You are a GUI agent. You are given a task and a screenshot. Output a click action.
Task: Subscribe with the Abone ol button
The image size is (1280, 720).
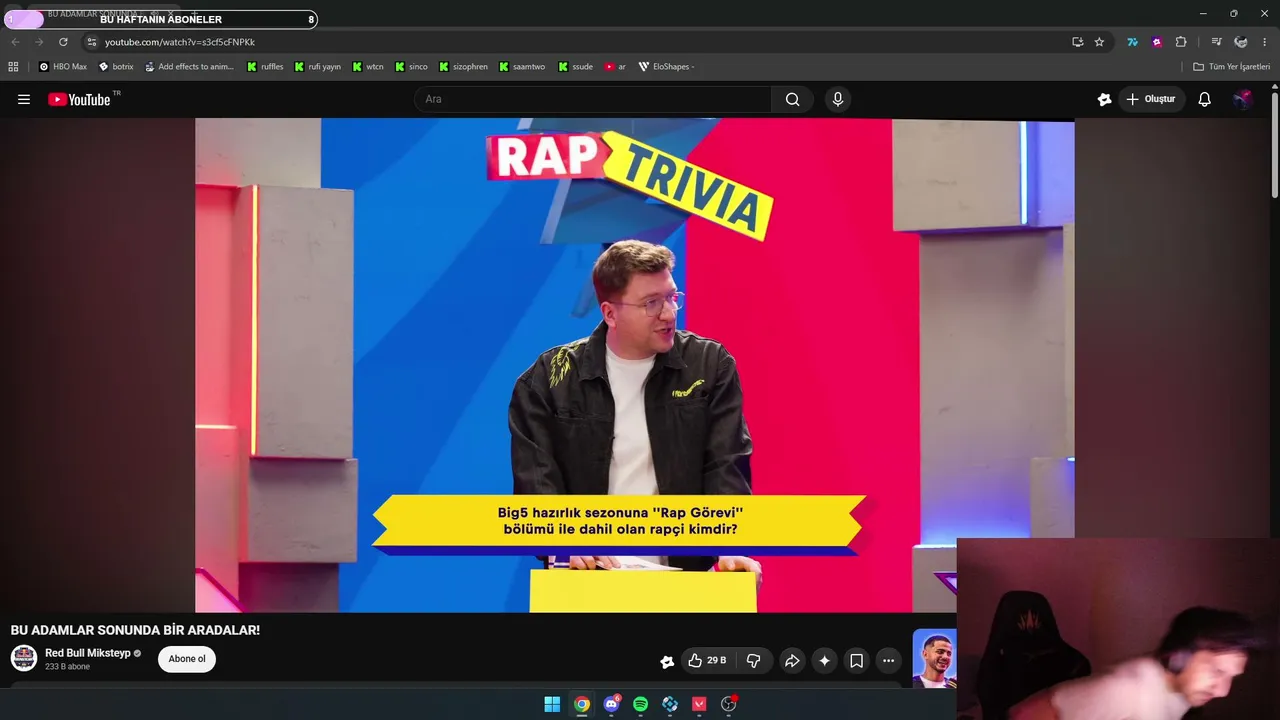tap(187, 659)
